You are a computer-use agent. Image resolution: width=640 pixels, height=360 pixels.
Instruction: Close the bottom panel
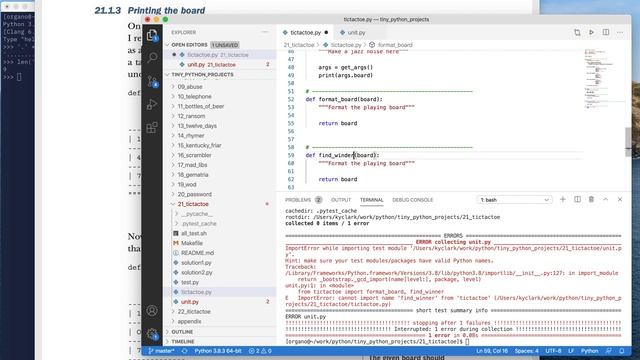coord(620,199)
